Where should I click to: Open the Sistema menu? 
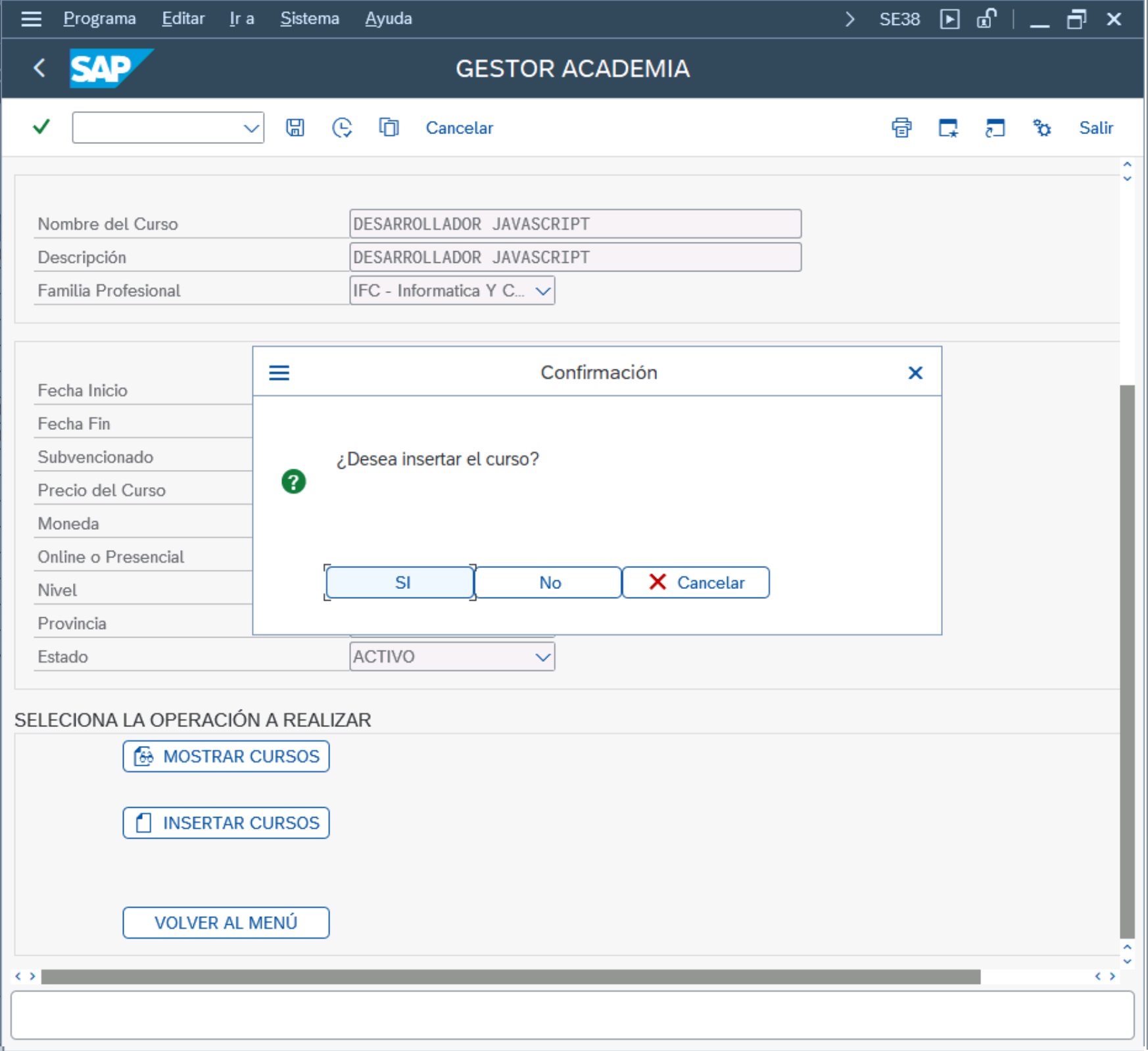310,18
